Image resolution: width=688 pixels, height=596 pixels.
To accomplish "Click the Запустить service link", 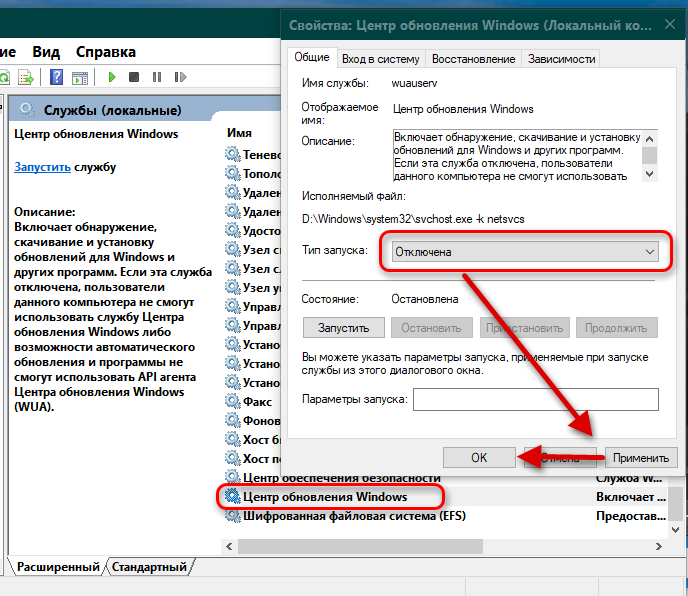I will (42, 167).
